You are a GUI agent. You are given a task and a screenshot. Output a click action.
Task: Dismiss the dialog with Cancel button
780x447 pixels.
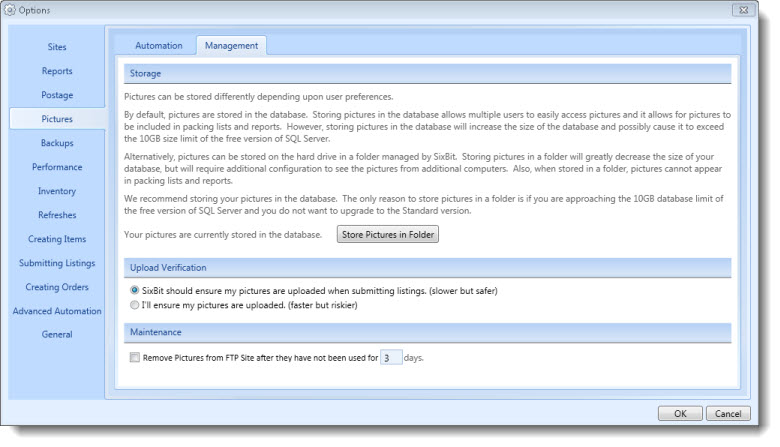coord(728,414)
